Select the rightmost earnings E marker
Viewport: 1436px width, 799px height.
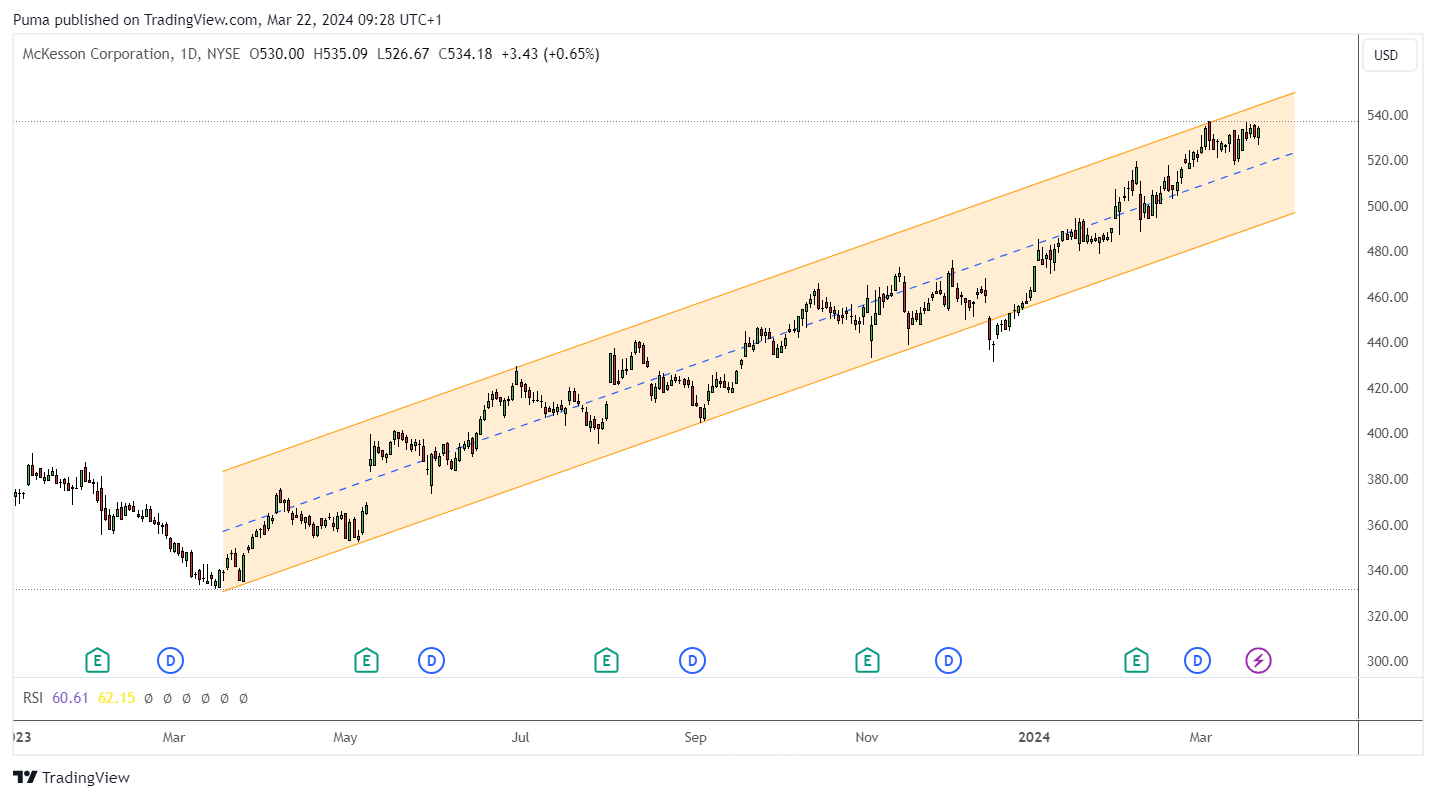click(1135, 660)
